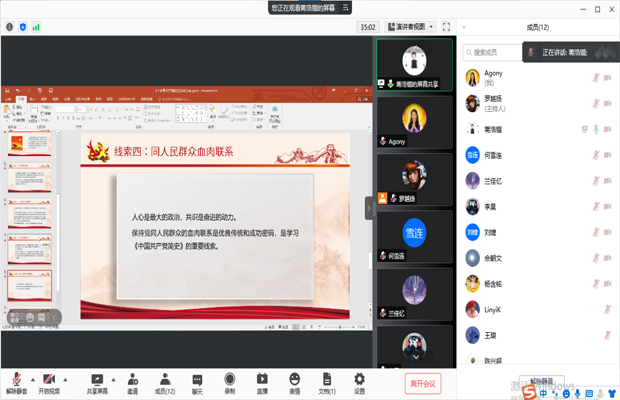Click the red 离开会议 button

coord(424,383)
